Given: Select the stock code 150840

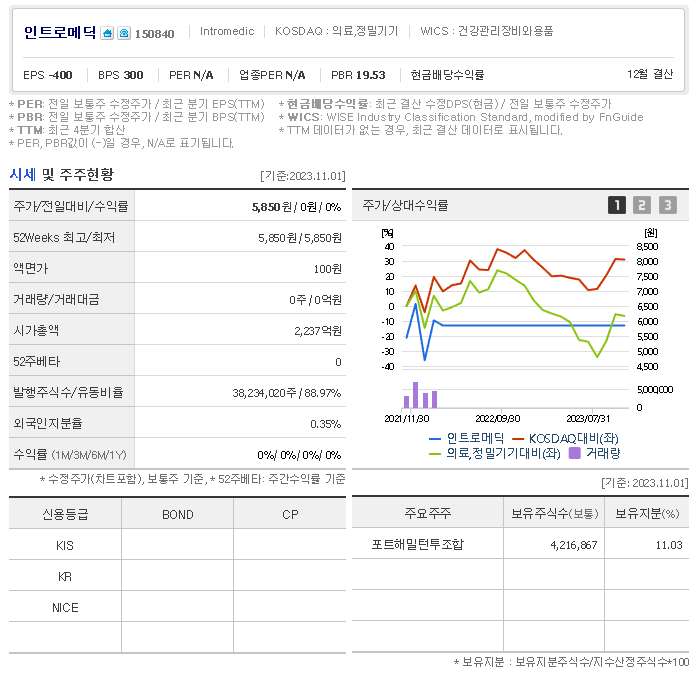Looking at the screenshot, I should (x=154, y=34).
